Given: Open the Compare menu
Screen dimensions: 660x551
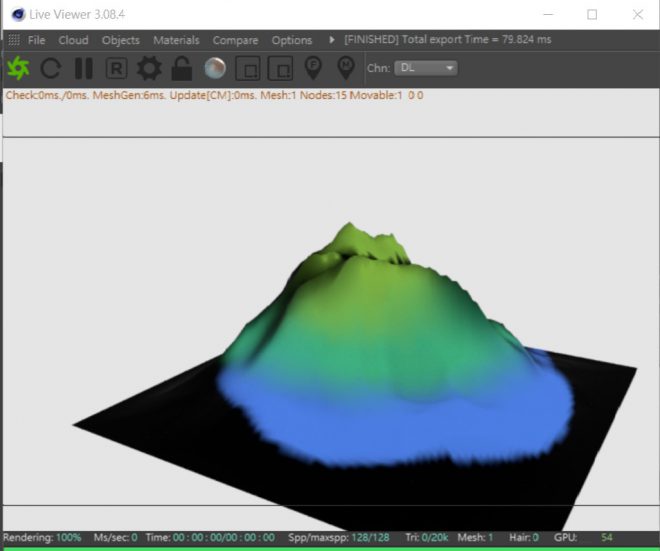Looking at the screenshot, I should point(235,40).
